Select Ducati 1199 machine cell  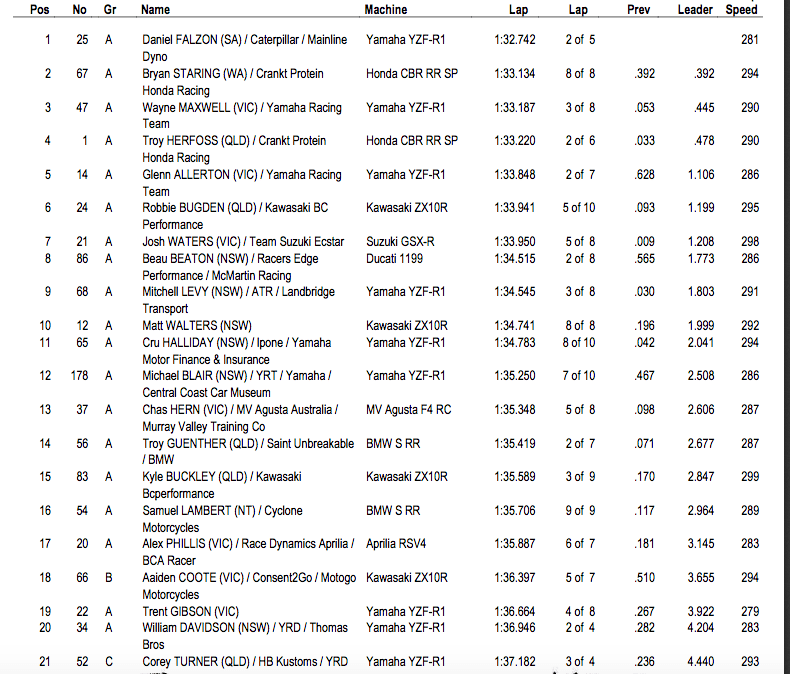click(394, 259)
